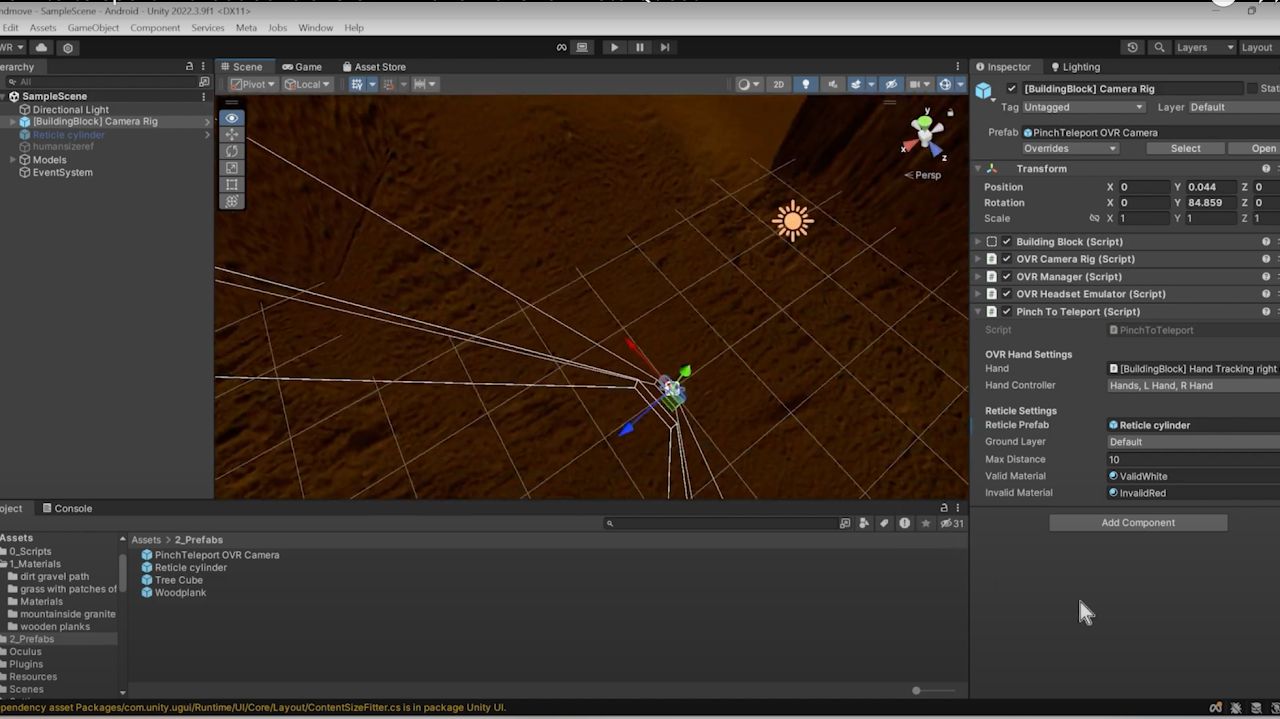Screen dimensions: 1280x719
Task: Toggle OVR Headset Emulator script checkbox
Action: [x=1007, y=294]
